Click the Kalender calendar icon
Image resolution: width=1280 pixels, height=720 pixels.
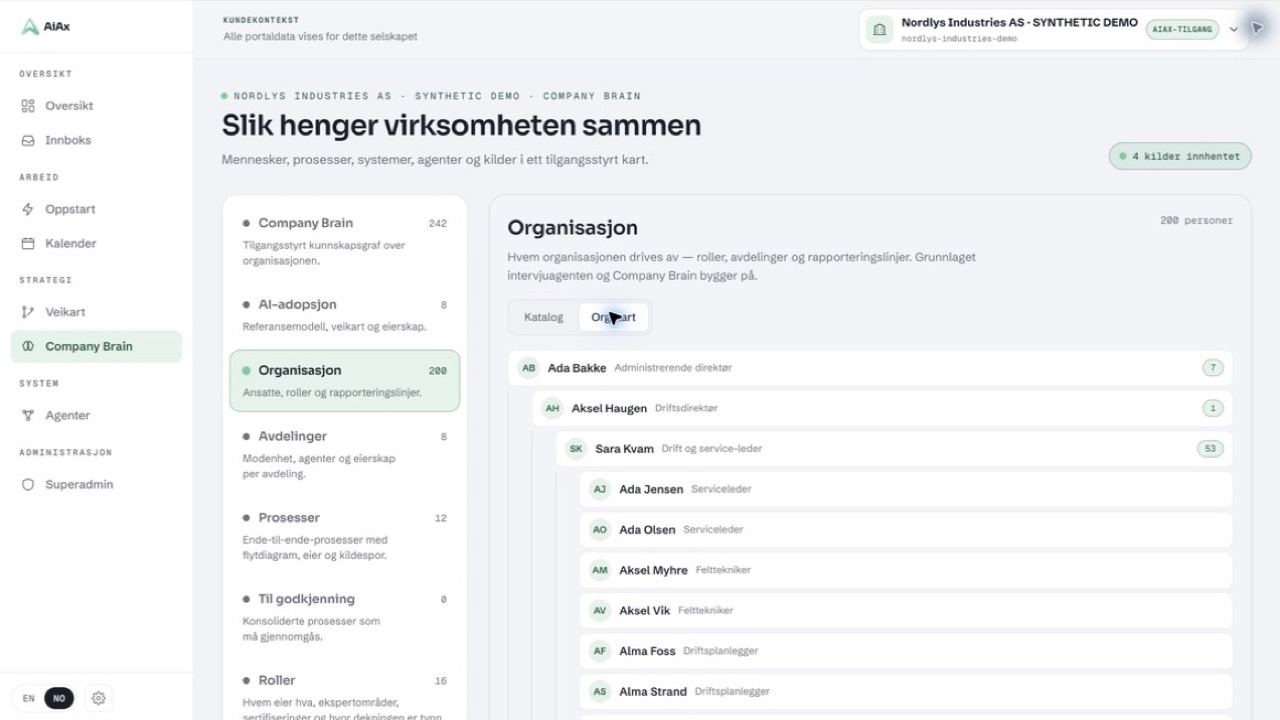(x=28, y=244)
